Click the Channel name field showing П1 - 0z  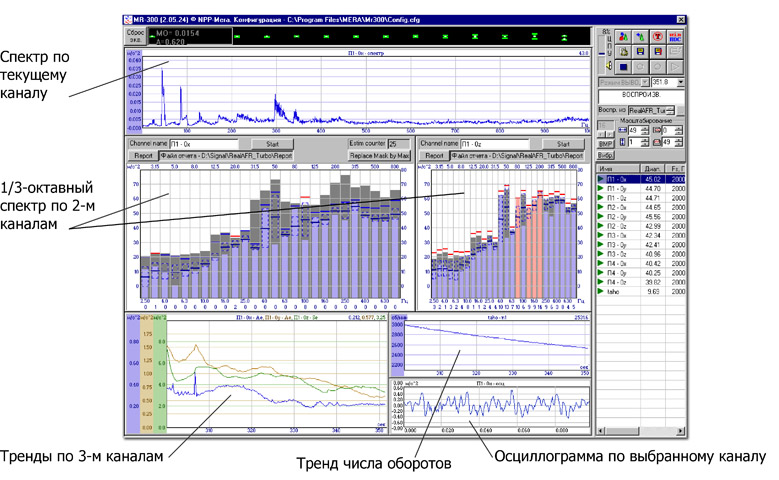(479, 144)
